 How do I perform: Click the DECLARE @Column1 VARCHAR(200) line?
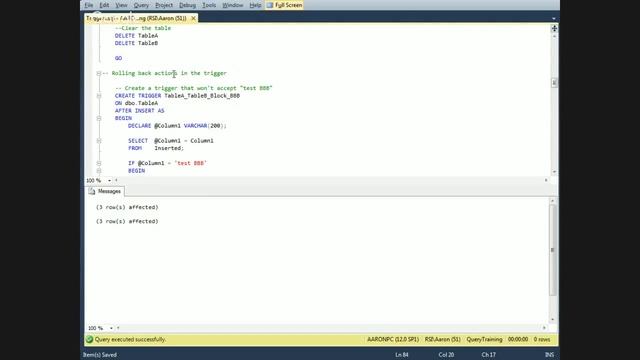[177, 126]
